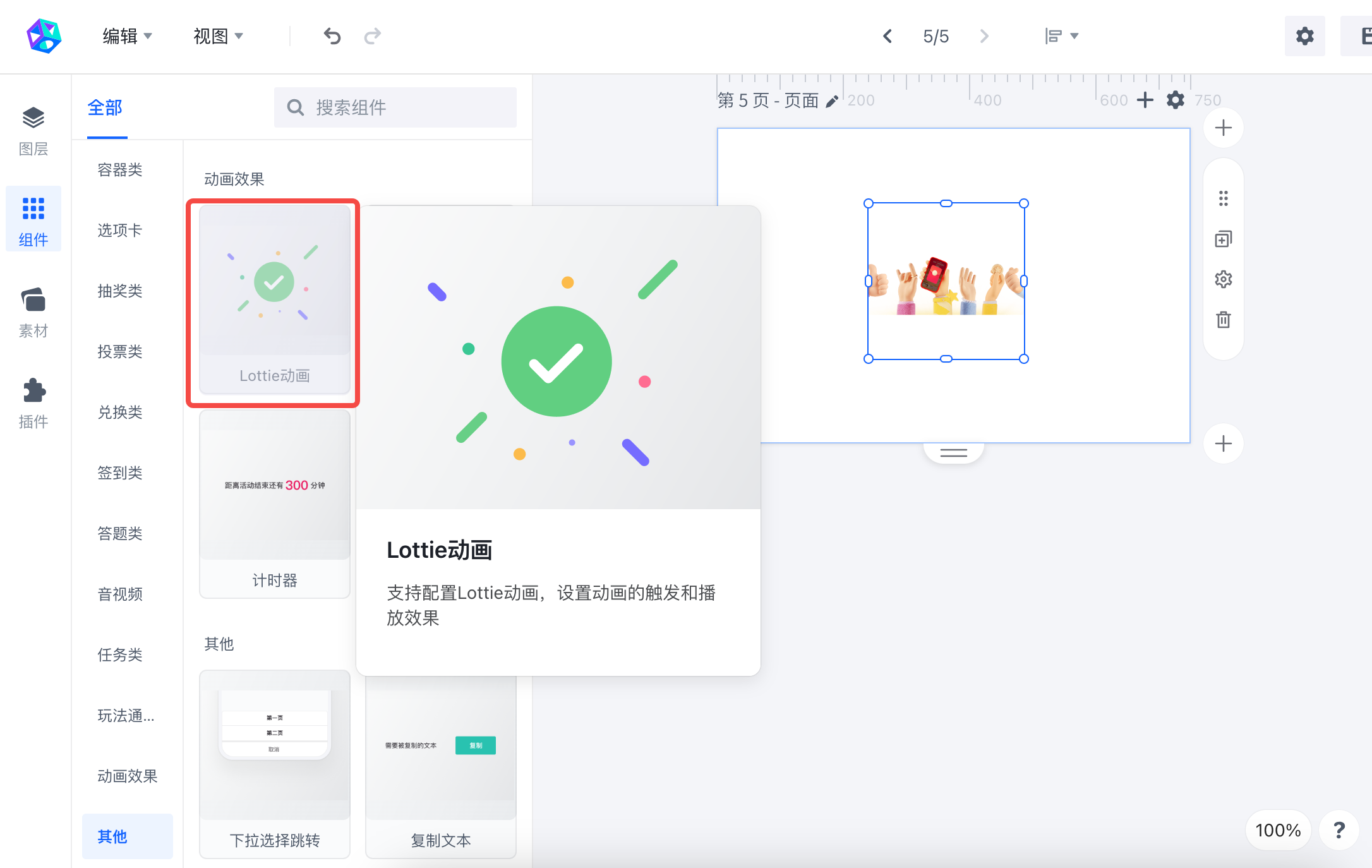
Task: Click the 100% zoom level button
Action: [1278, 830]
